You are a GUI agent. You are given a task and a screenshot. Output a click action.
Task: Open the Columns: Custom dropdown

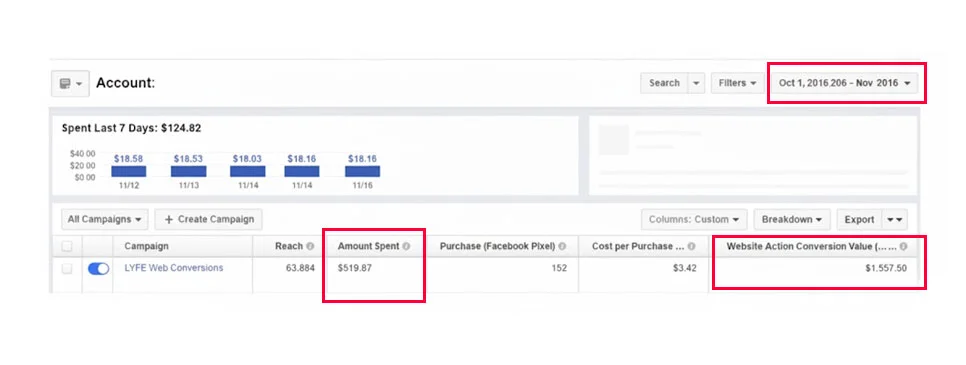click(694, 219)
